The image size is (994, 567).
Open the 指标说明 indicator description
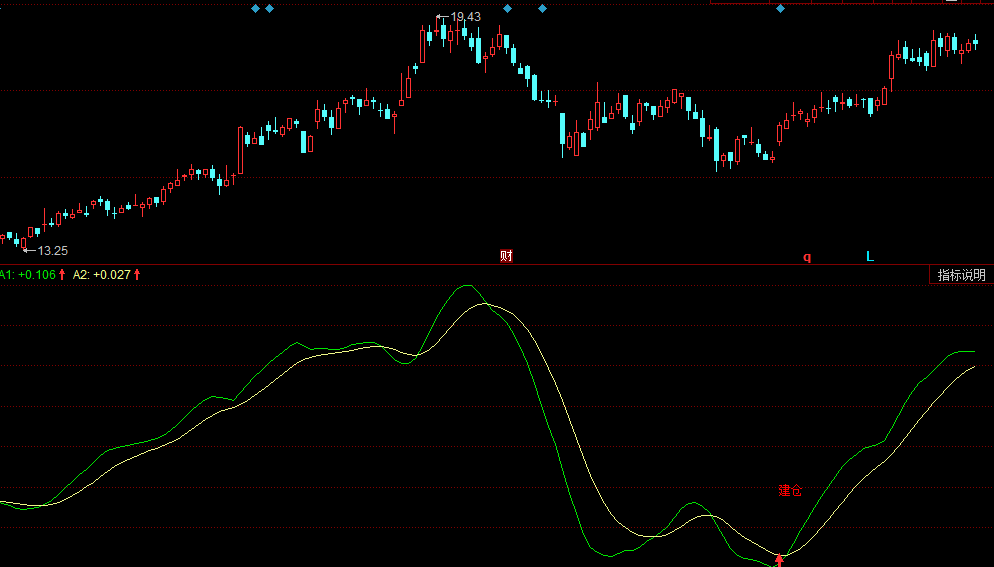point(960,275)
